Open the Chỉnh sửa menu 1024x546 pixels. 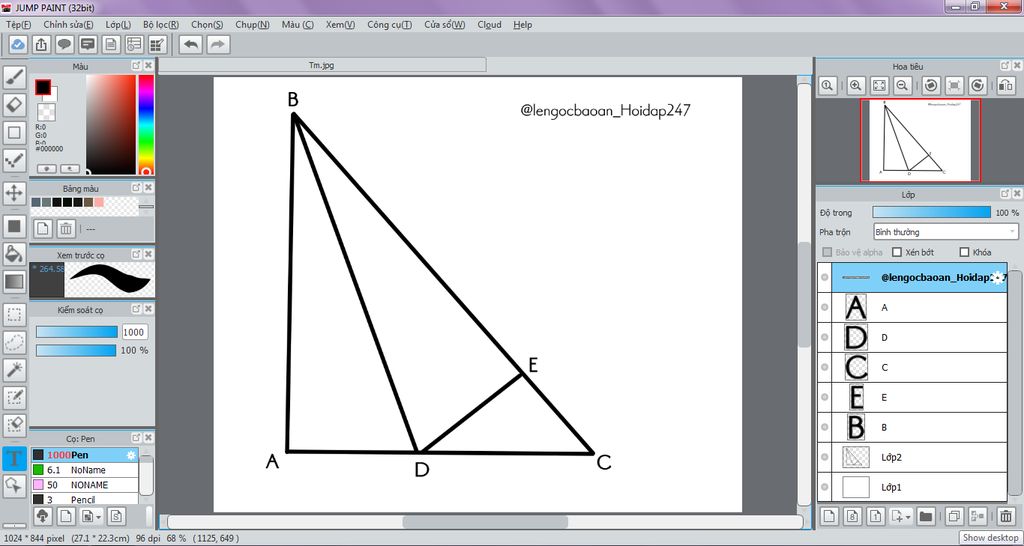coord(68,25)
